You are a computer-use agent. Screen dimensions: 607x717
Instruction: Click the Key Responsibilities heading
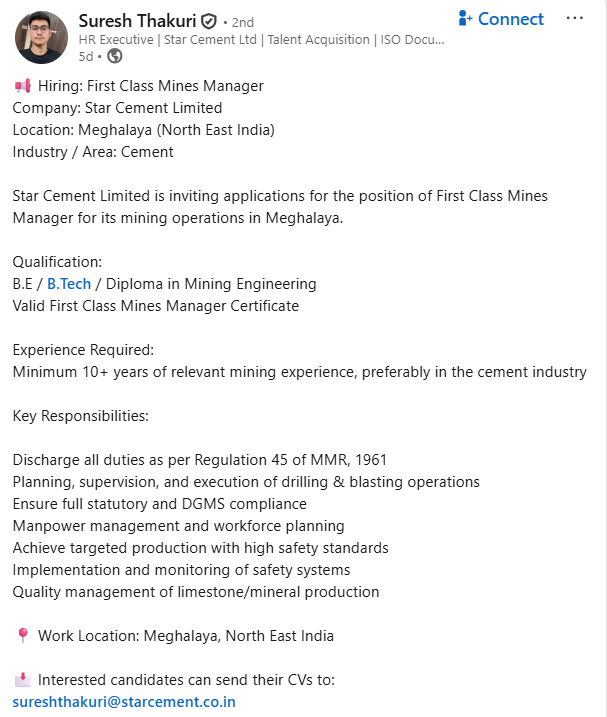coord(80,416)
